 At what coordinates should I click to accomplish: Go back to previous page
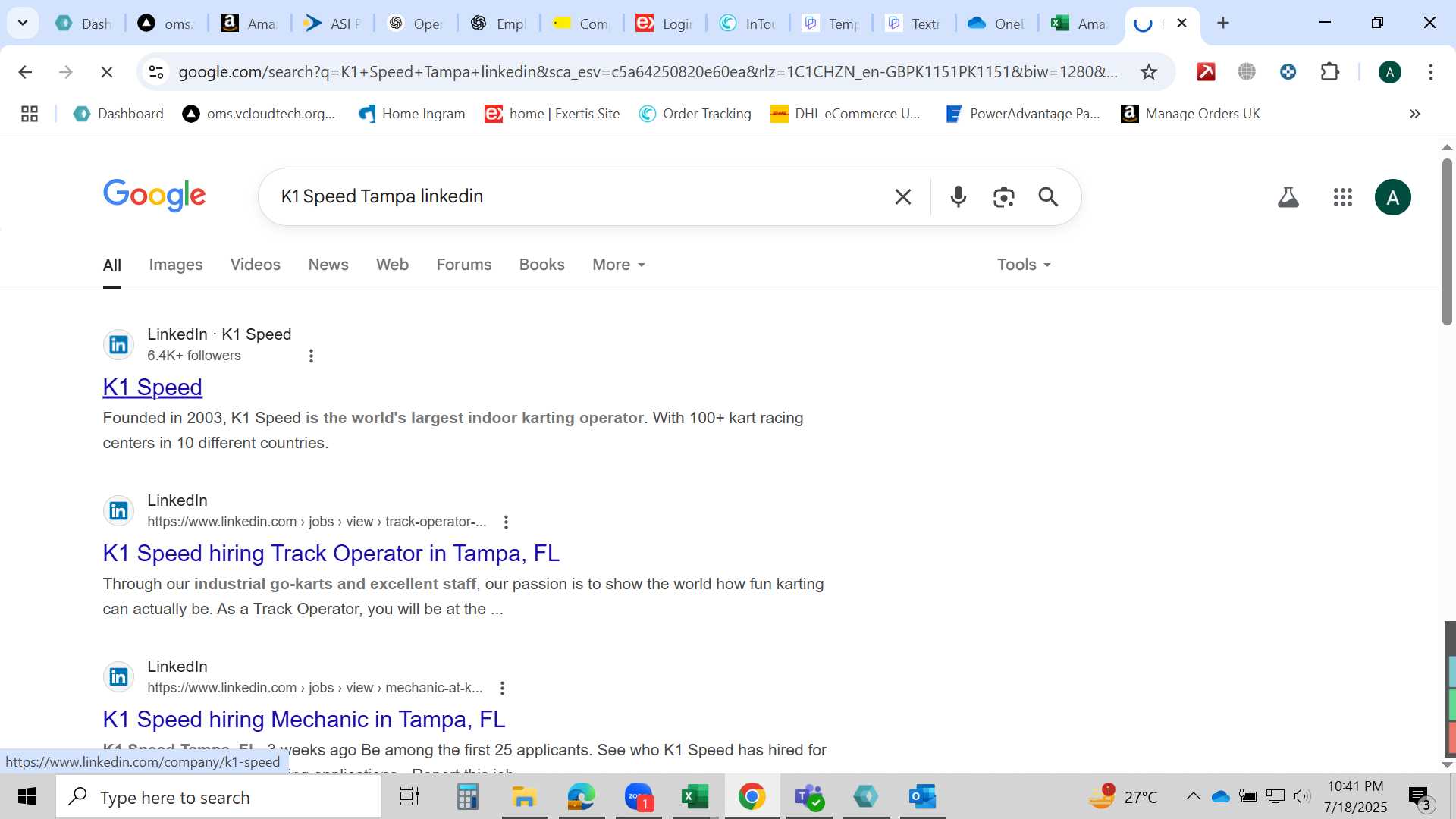[25, 72]
